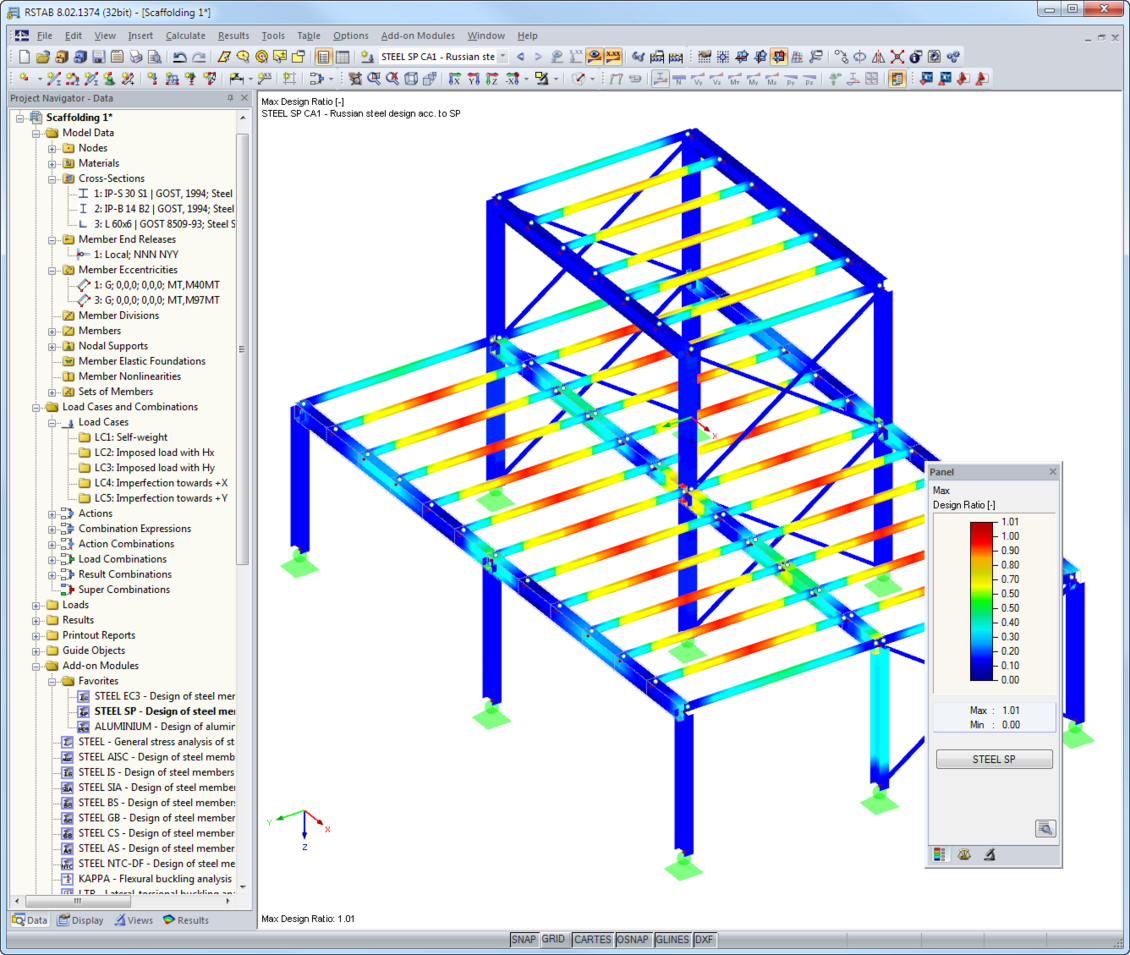Open the factors (scale) tab in Panel
Screen dimensions: 1130x955
pyautogui.click(x=964, y=855)
